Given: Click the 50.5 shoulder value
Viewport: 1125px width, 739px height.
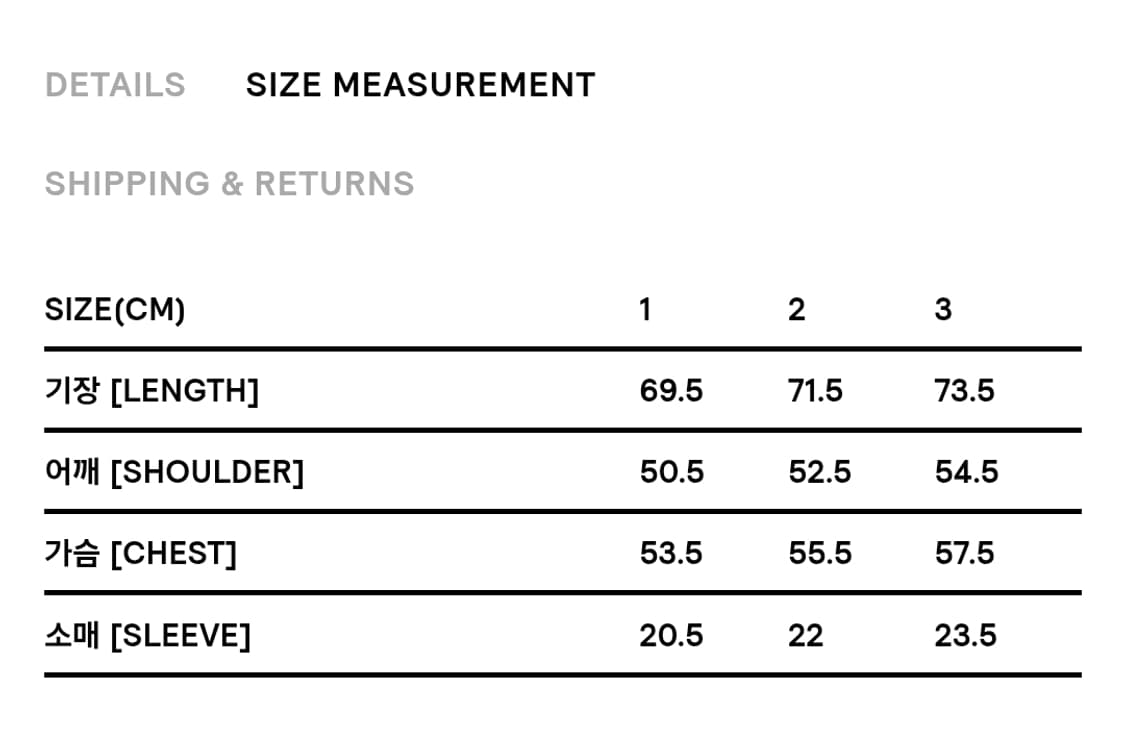Looking at the screenshot, I should (x=671, y=472).
